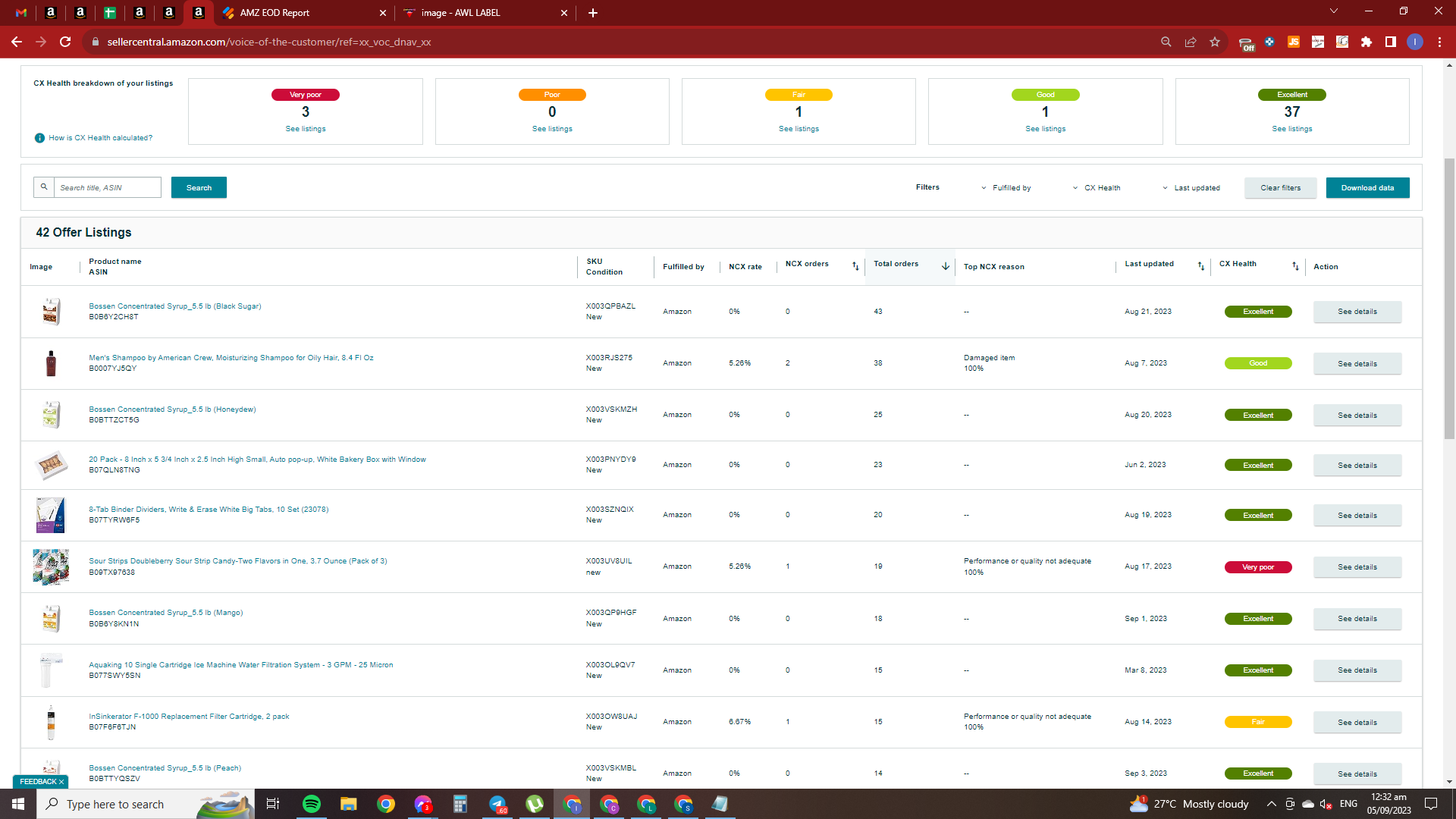
Task: Click the browser back arrow
Action: [17, 42]
